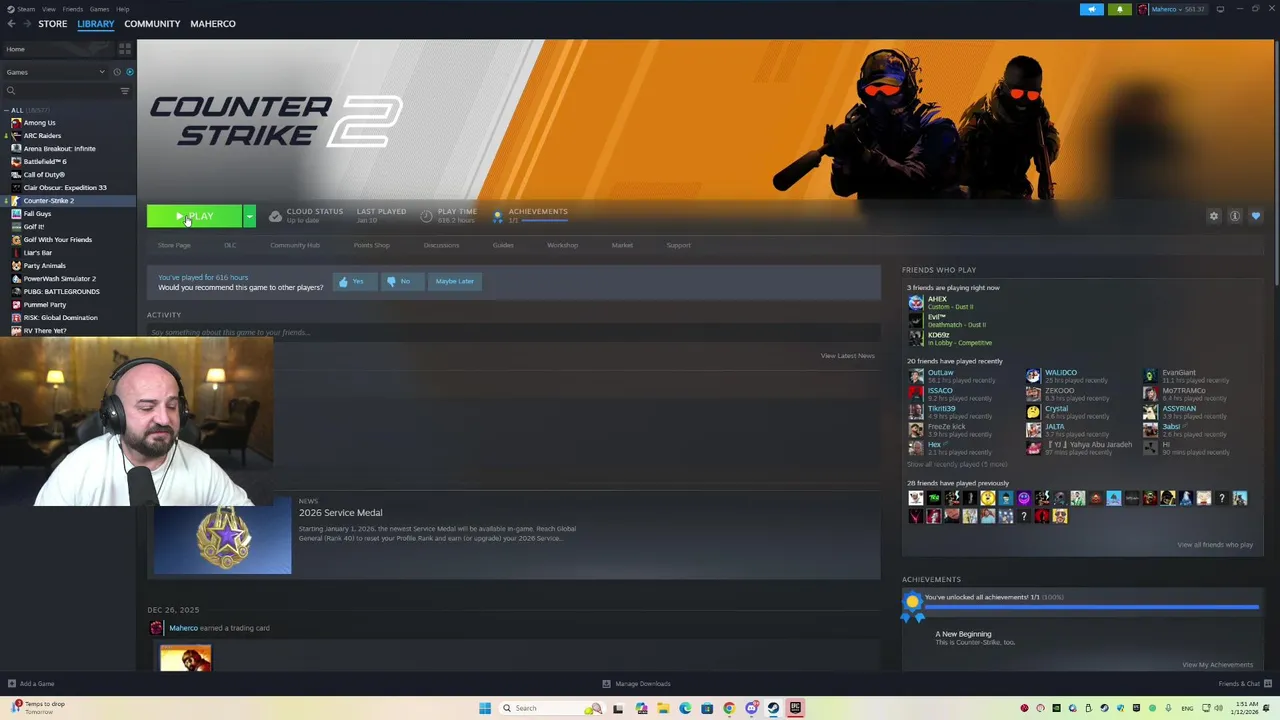Select Call of Duty in the library list
The image size is (1280, 720).
coord(44,175)
